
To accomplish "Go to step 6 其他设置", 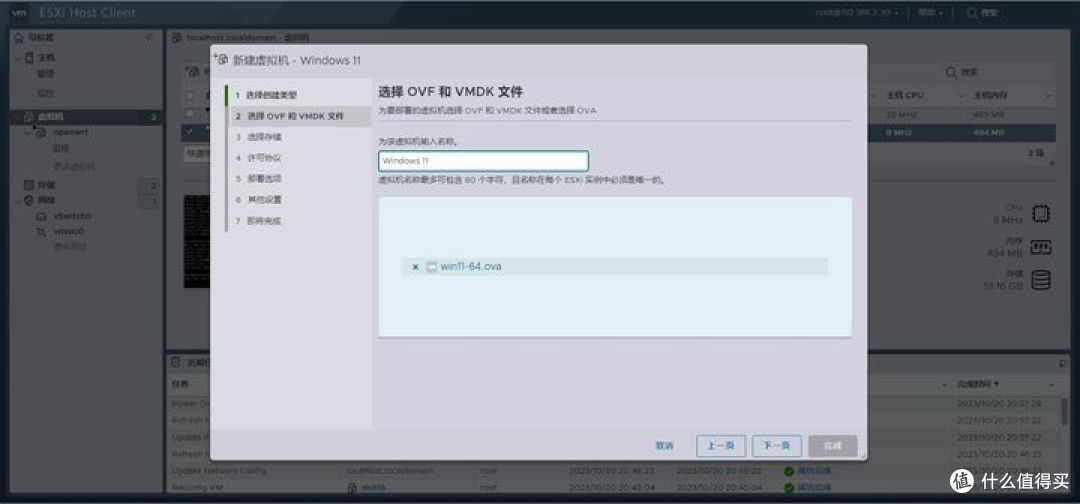I will pos(264,200).
